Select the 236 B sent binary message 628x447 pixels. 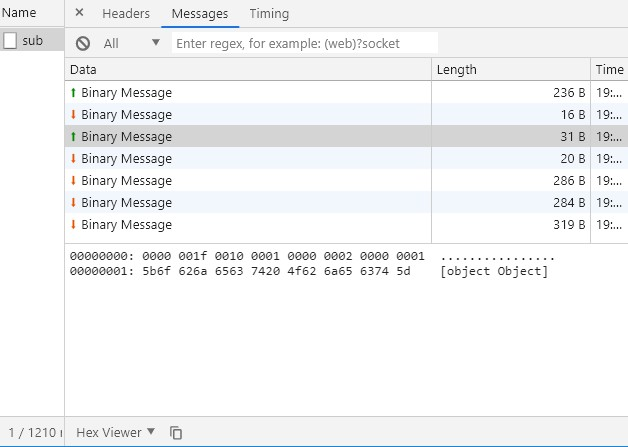[126, 93]
